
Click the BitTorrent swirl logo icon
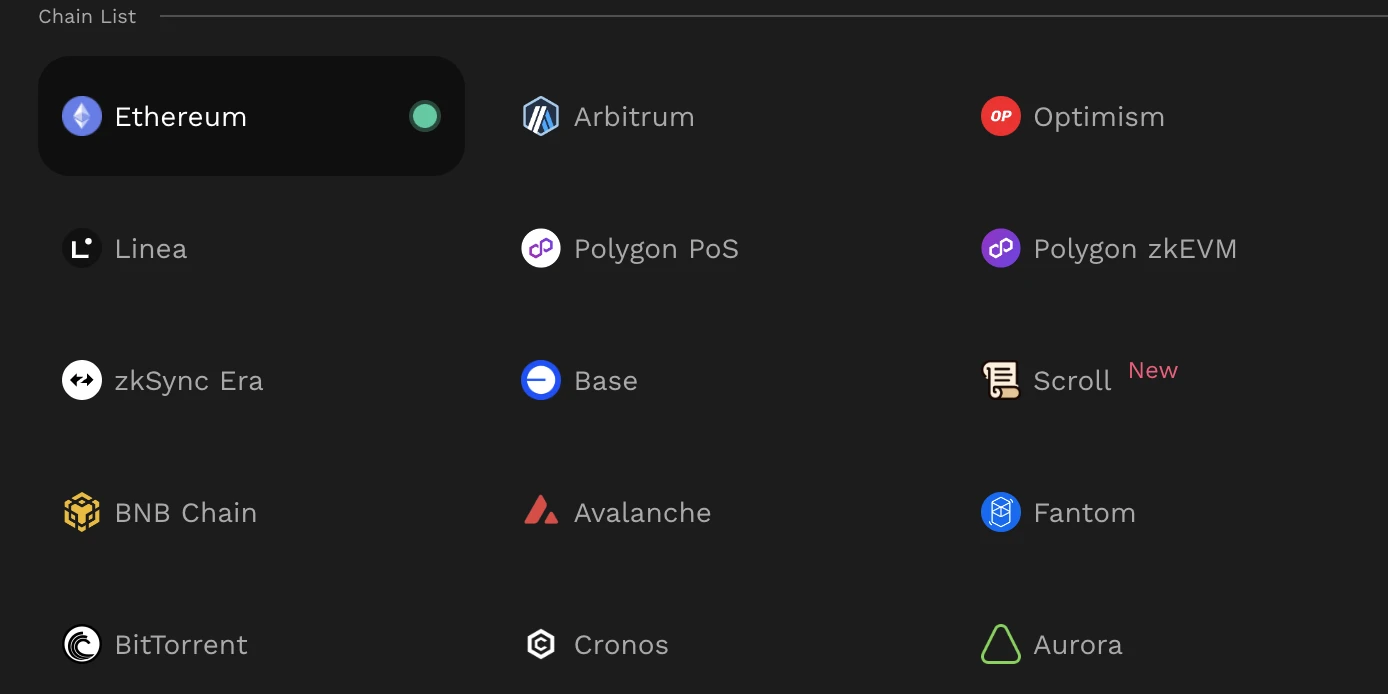[x=82, y=644]
